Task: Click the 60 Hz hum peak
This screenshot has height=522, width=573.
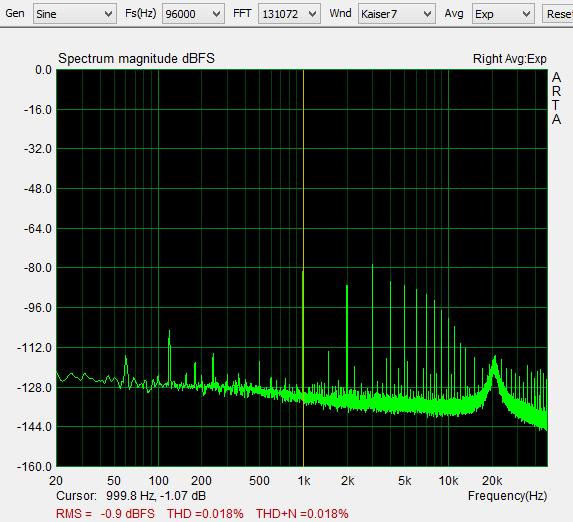Action: coord(126,357)
